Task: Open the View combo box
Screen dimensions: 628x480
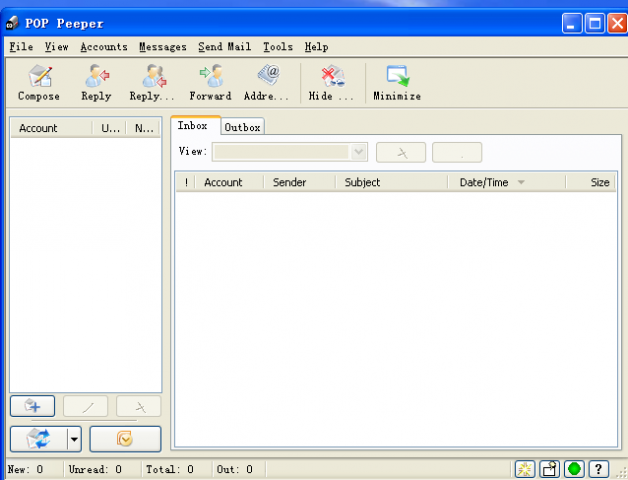Action: click(290, 152)
